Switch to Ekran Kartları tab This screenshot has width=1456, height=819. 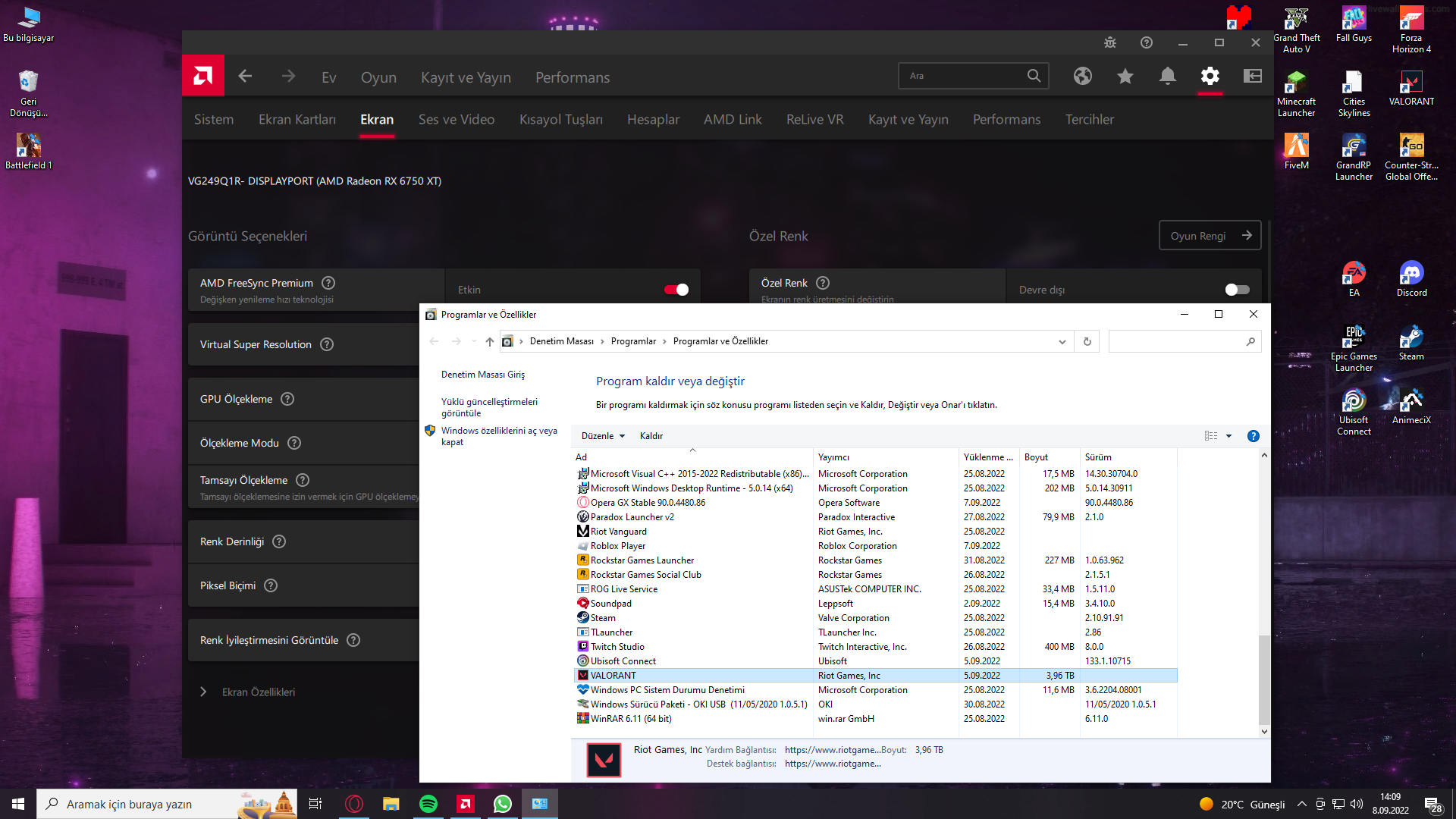tap(297, 119)
